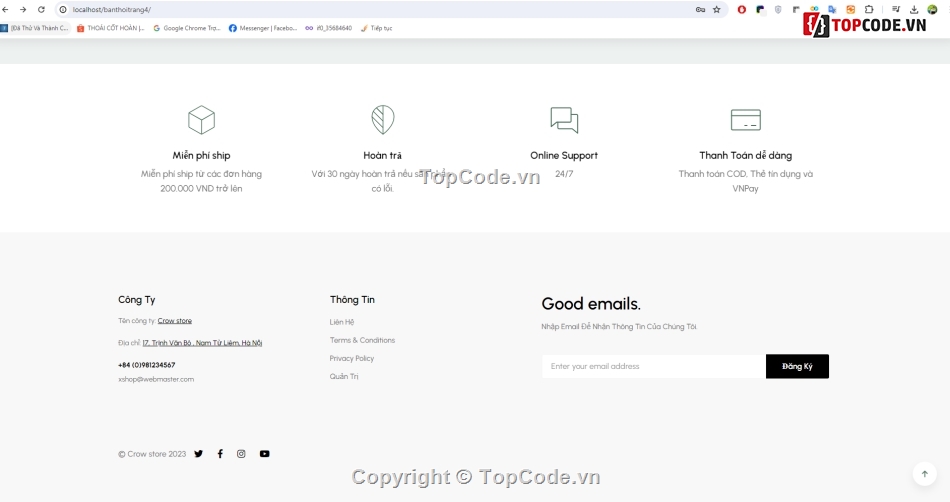Click the Thông Tin footer heading
This screenshot has width=950, height=502.
click(352, 300)
